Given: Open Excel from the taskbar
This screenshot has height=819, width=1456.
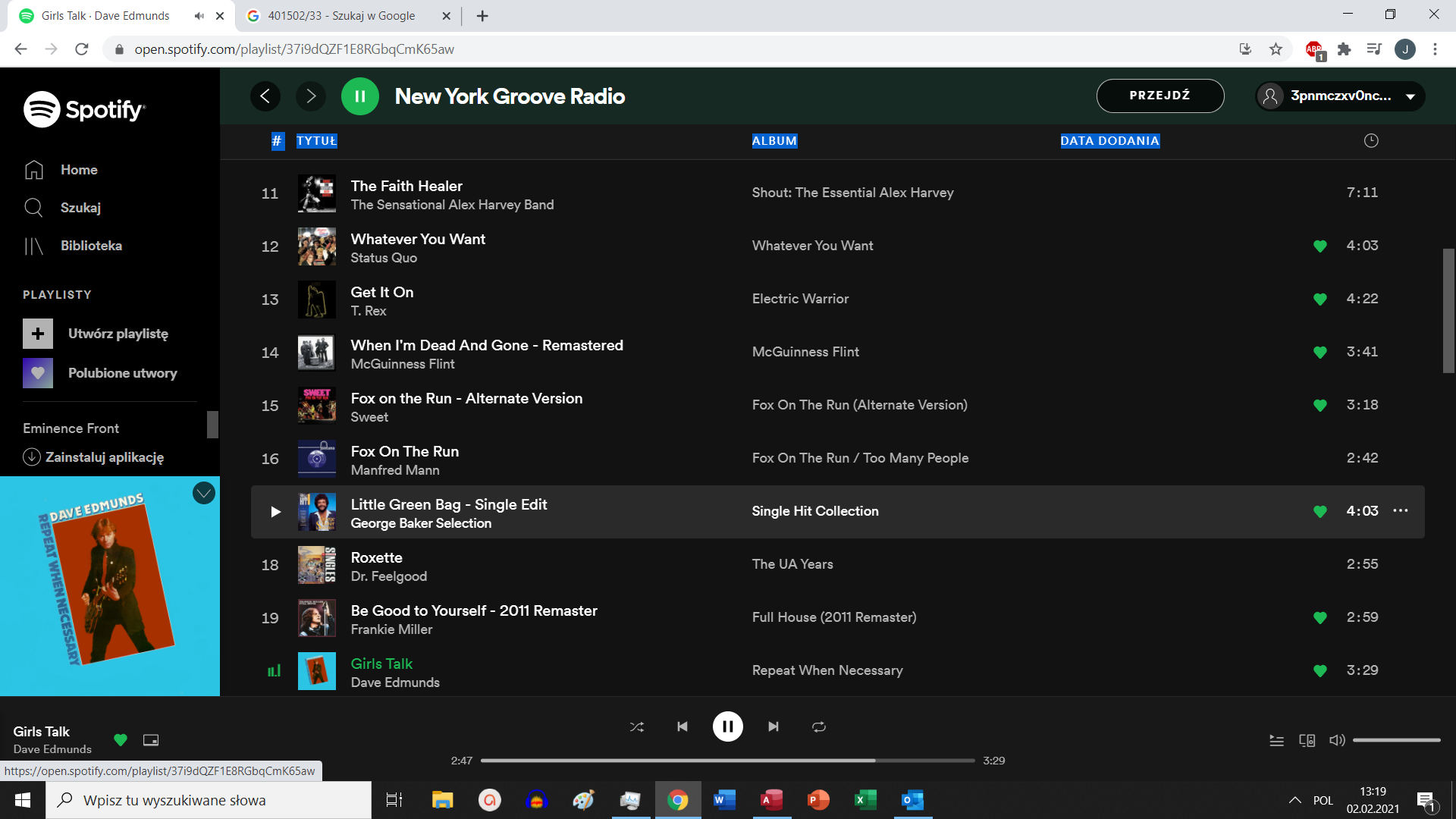Looking at the screenshot, I should [865, 800].
